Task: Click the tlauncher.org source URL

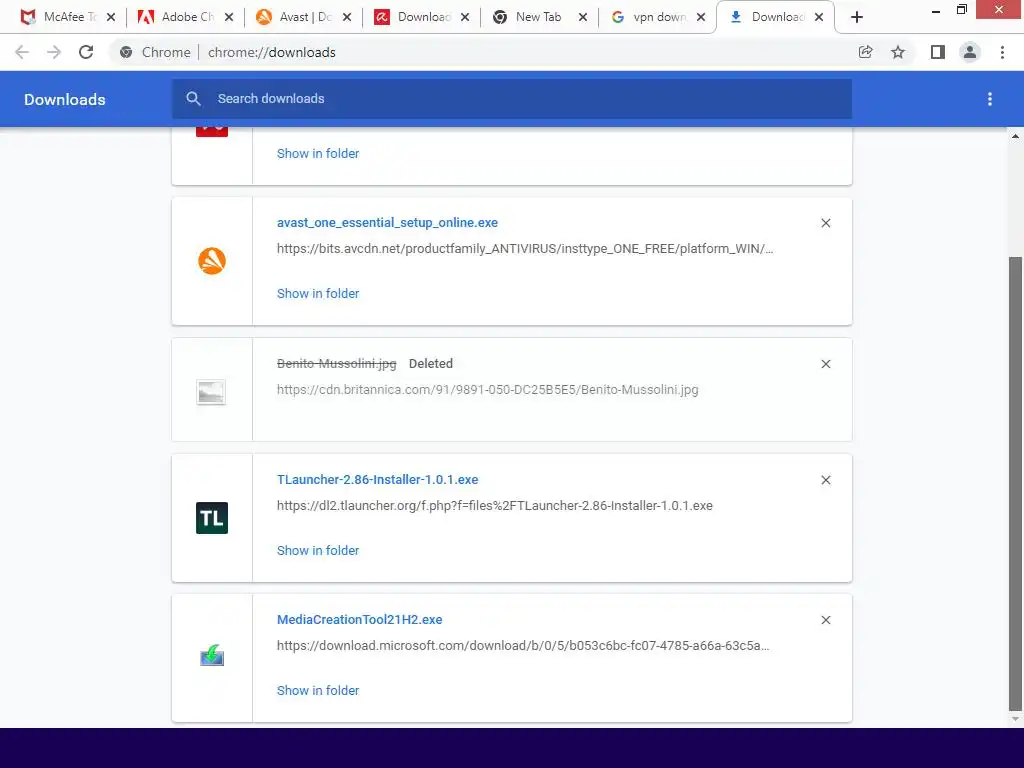Action: [495, 506]
